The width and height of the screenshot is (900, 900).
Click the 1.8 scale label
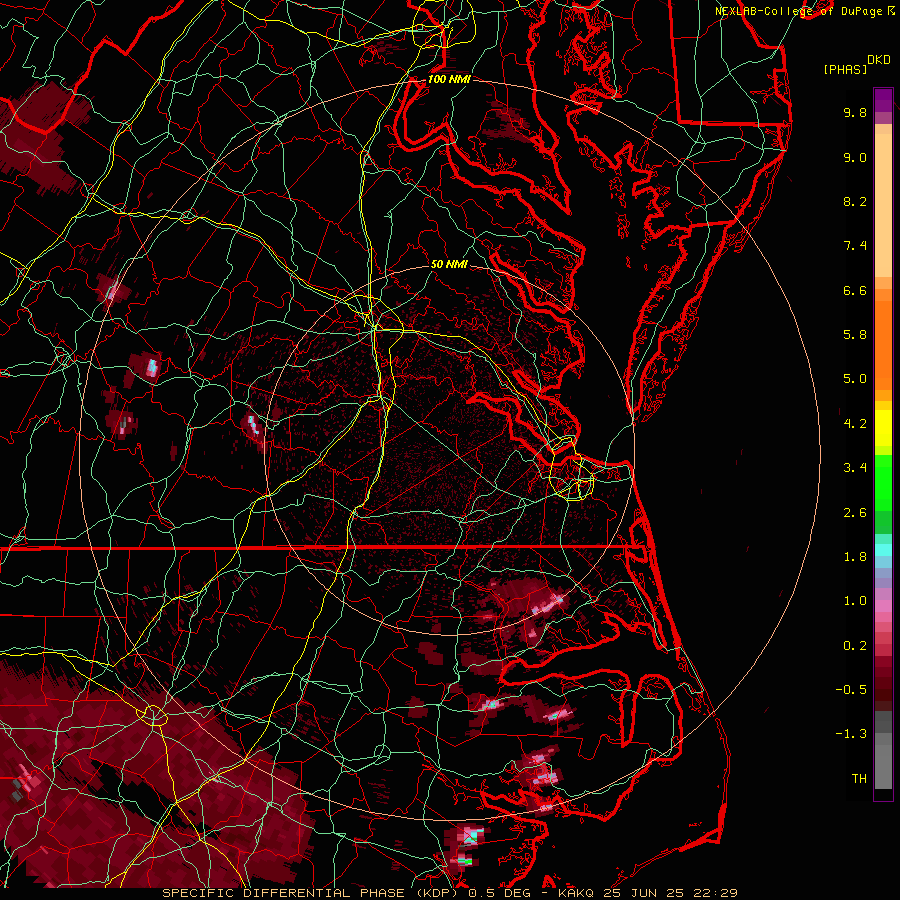coord(855,557)
